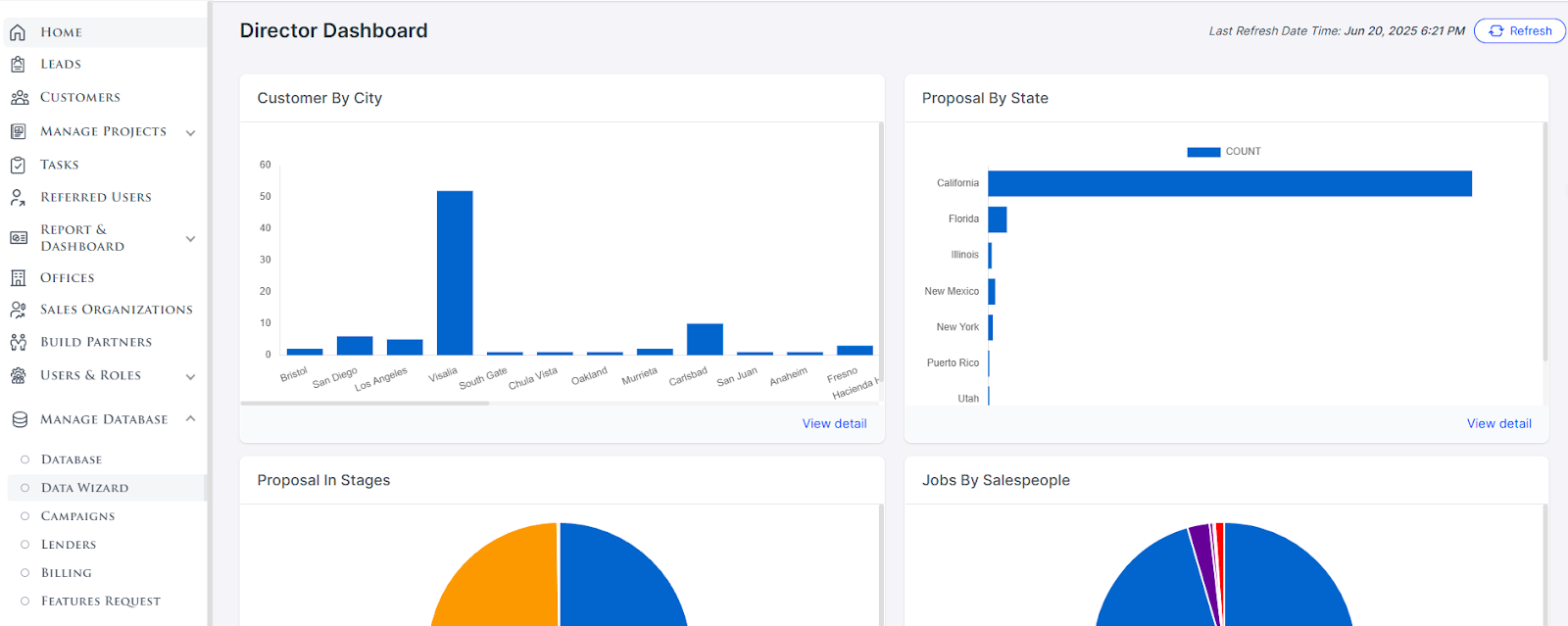Screen dimensions: 1568x626
Task: Open the Home menu item
Action: (x=104, y=32)
